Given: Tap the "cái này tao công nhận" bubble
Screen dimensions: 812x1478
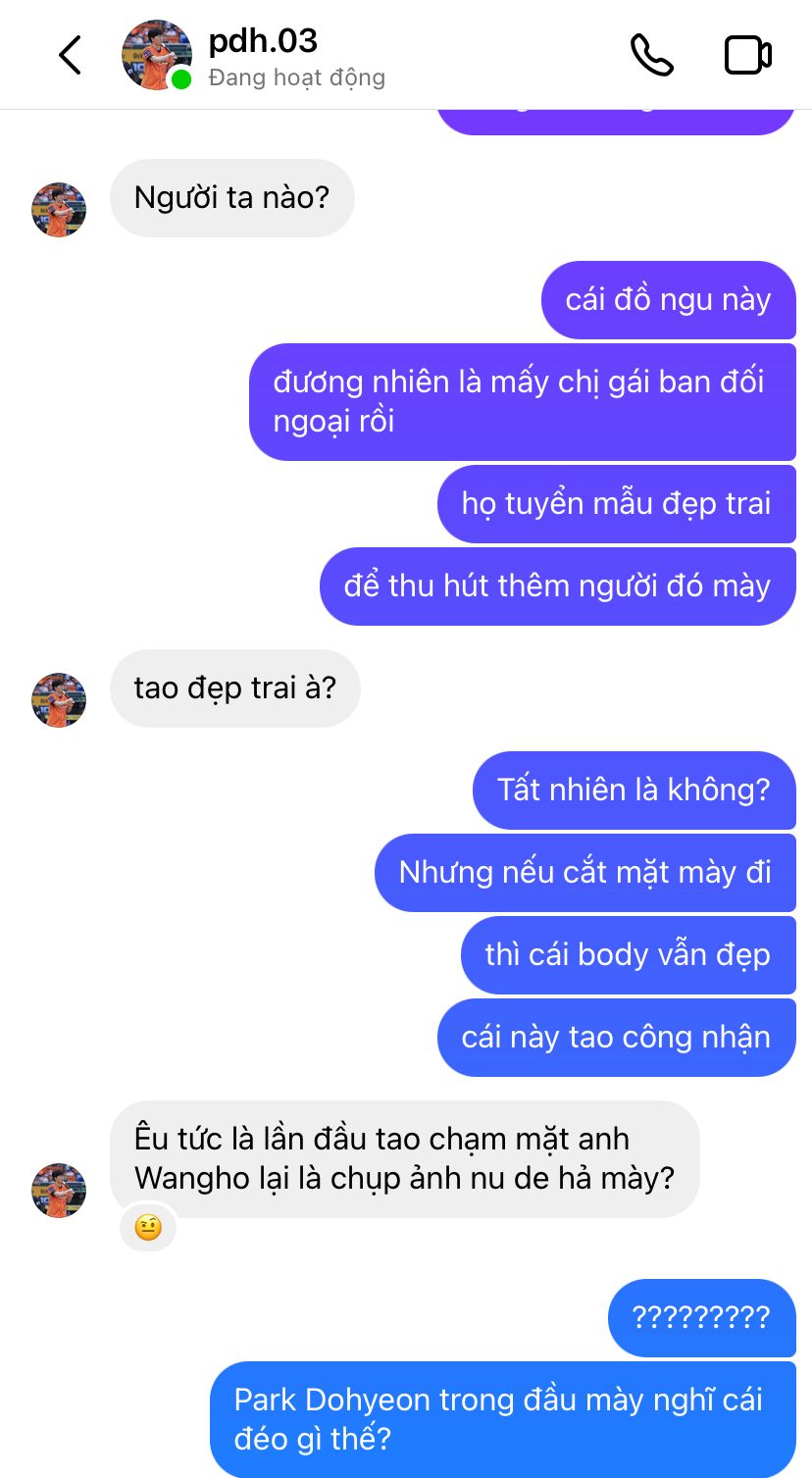Looking at the screenshot, I should tap(617, 1038).
